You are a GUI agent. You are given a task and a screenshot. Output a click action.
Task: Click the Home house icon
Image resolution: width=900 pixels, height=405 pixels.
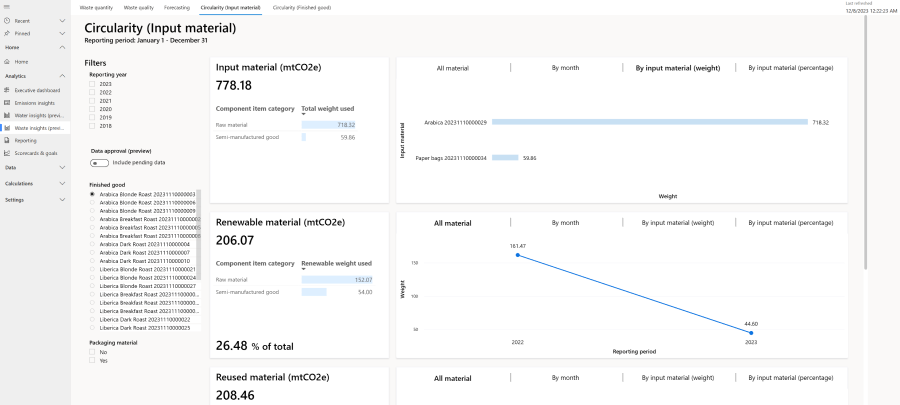[x=7, y=62]
